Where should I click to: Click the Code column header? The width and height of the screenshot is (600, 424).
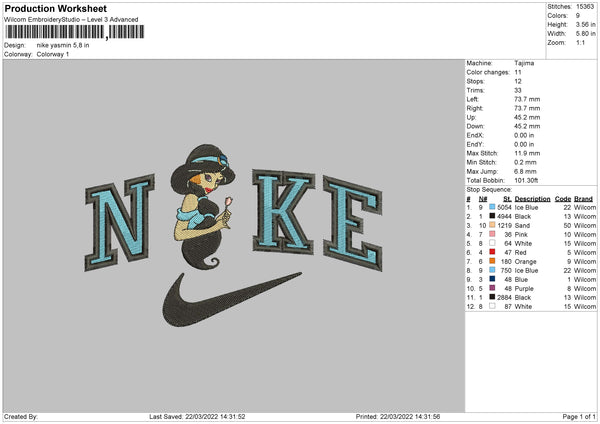(x=562, y=199)
